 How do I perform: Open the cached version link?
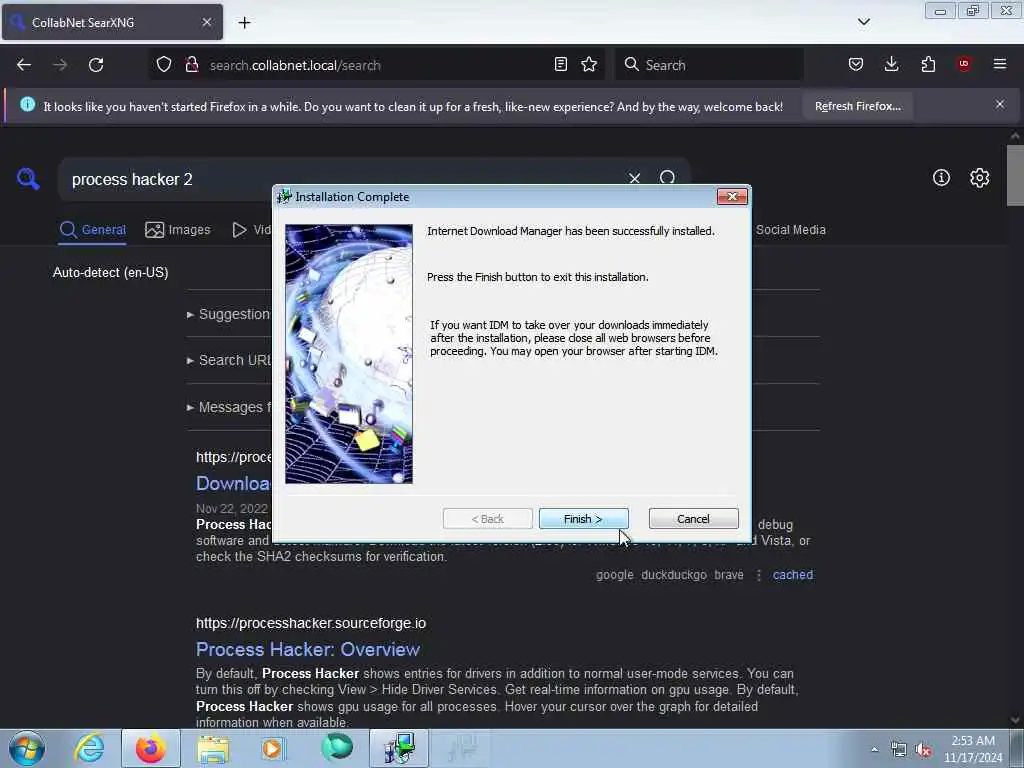(x=793, y=575)
